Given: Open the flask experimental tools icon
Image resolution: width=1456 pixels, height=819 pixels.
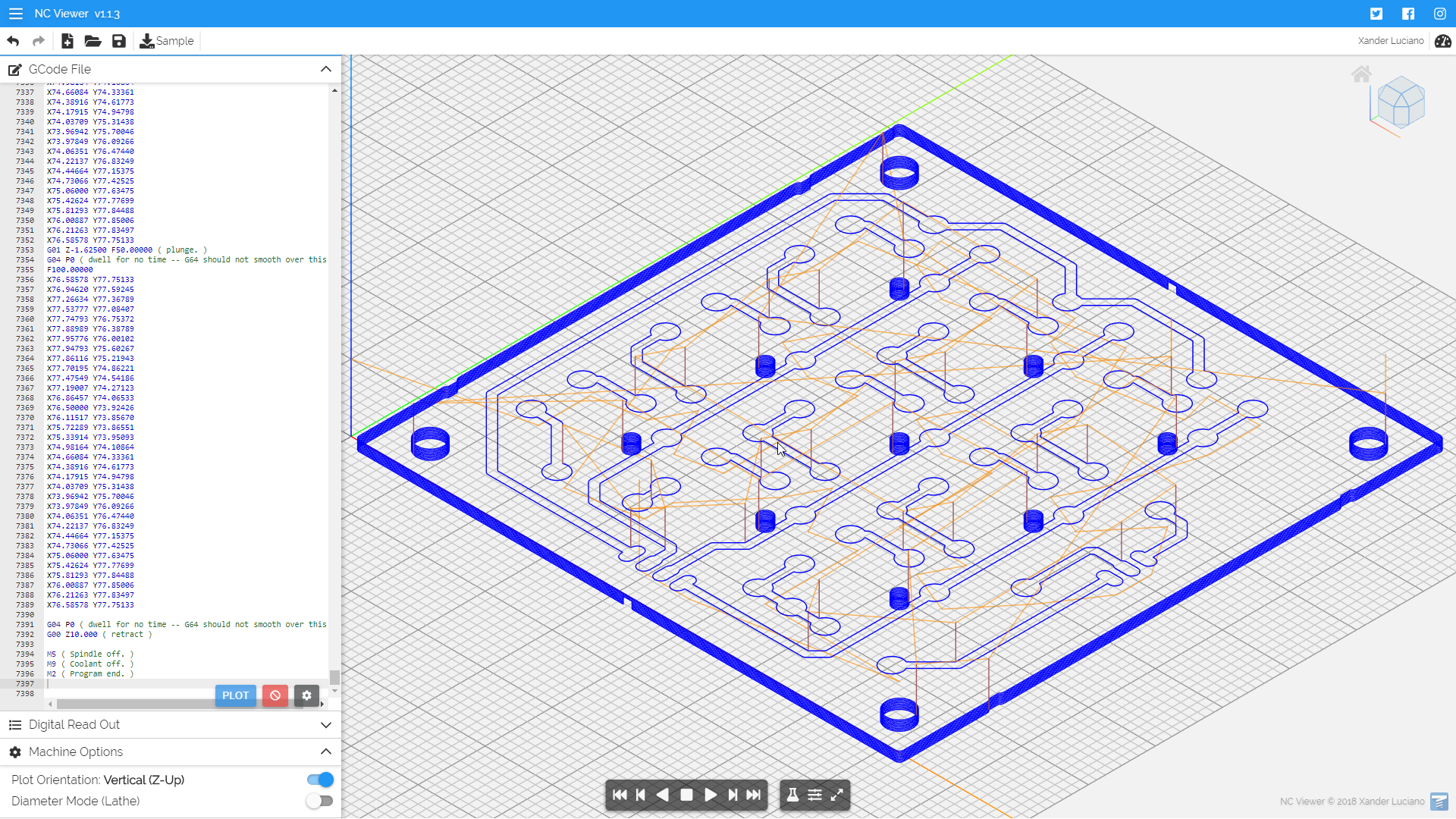Looking at the screenshot, I should click(792, 795).
